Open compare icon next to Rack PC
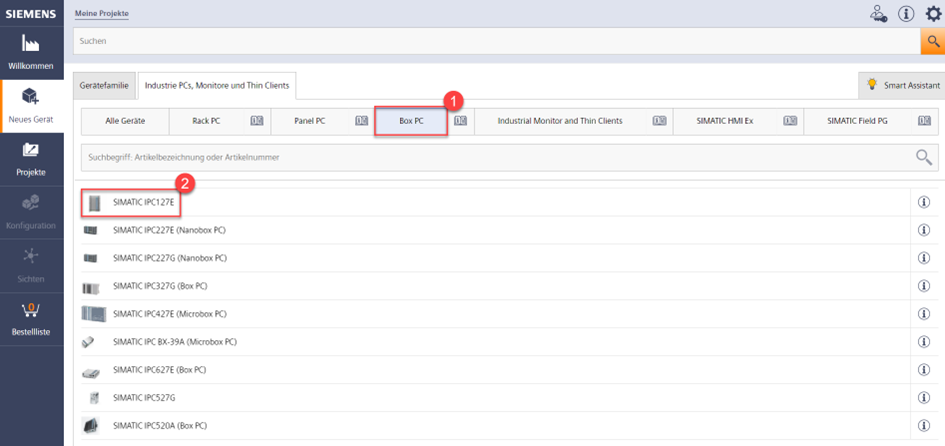Viewport: 945px width, 446px height. tap(257, 121)
